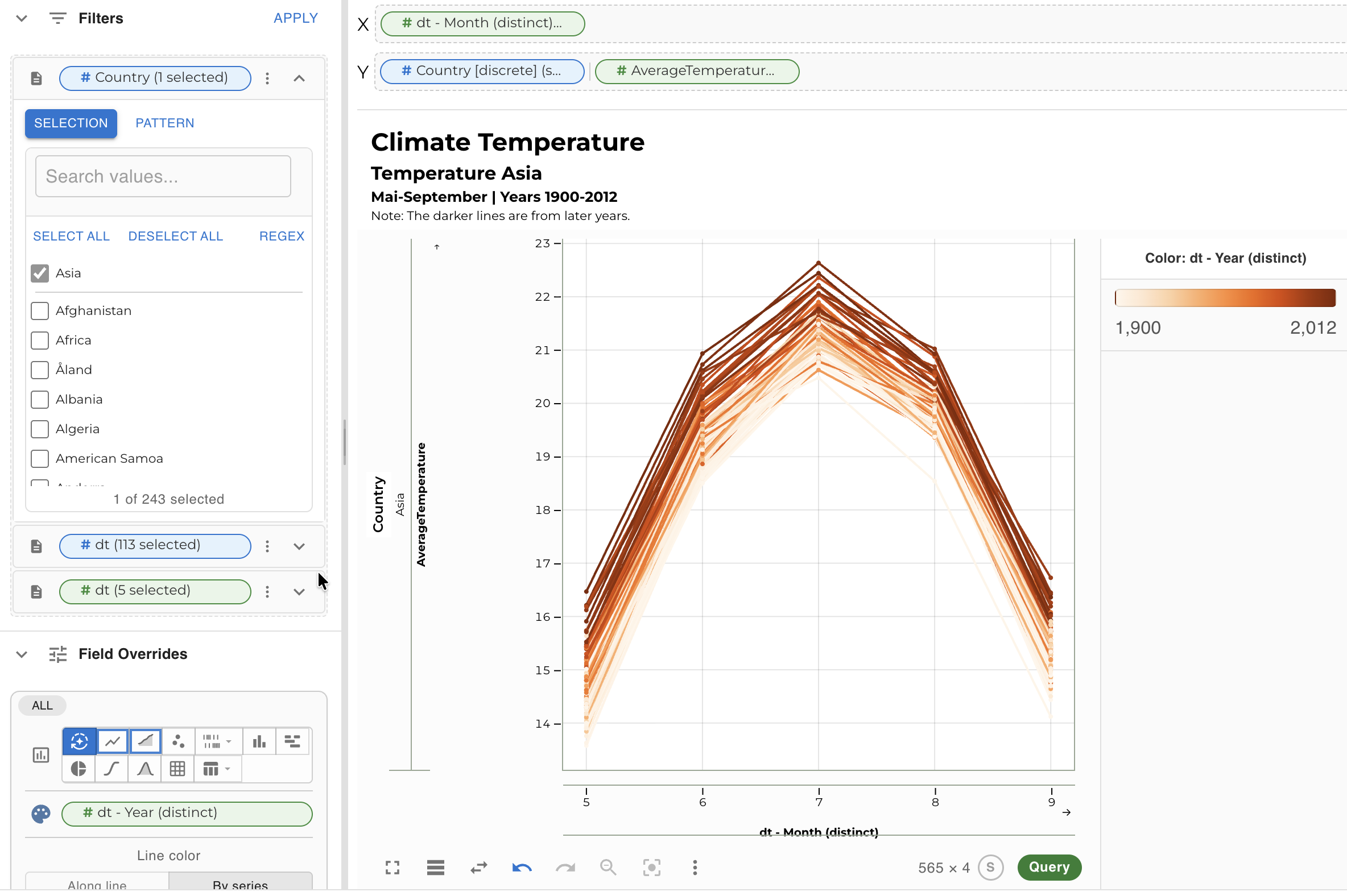
Task: Open Country filter kebab menu
Action: point(267,78)
